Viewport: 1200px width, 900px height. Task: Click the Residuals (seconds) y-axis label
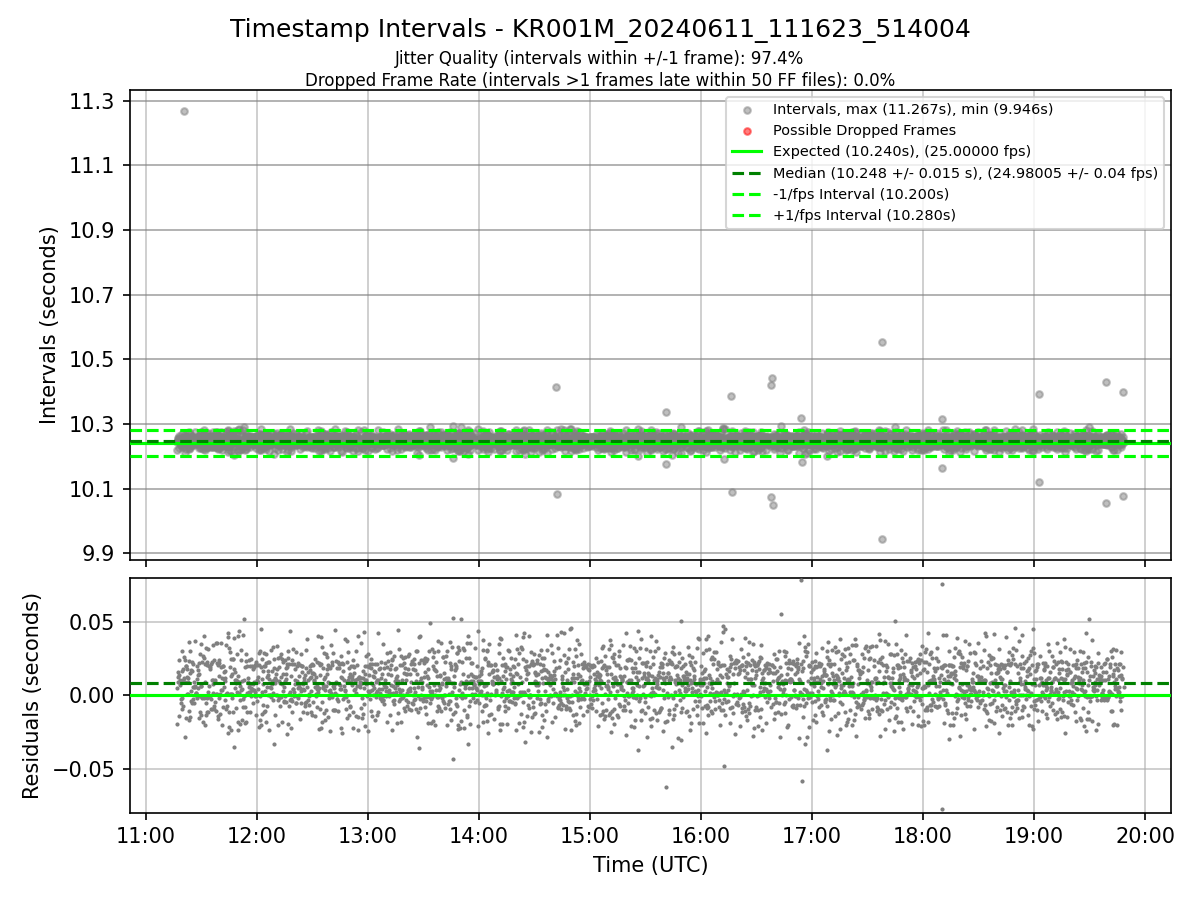click(x=31, y=696)
